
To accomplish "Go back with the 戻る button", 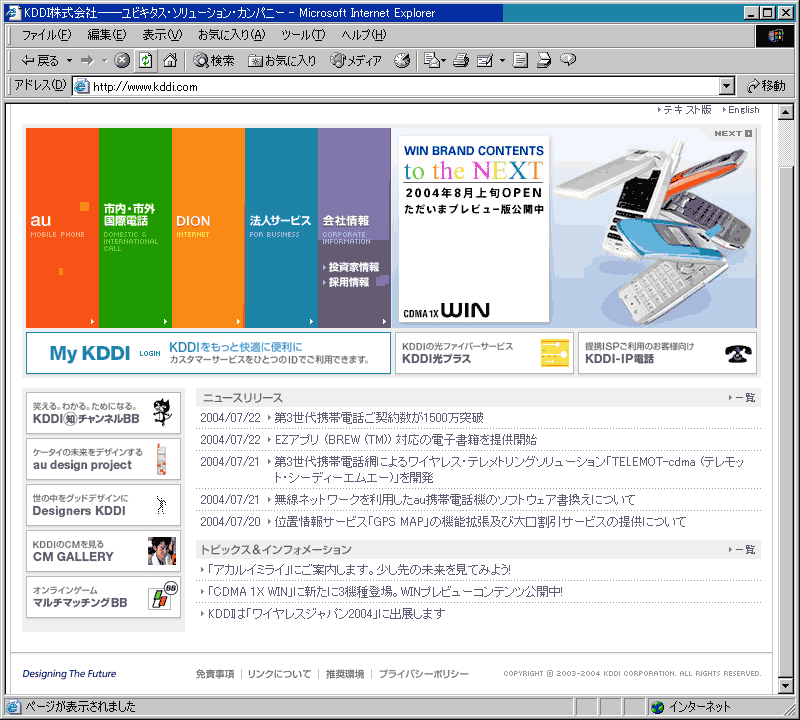I will (40, 61).
